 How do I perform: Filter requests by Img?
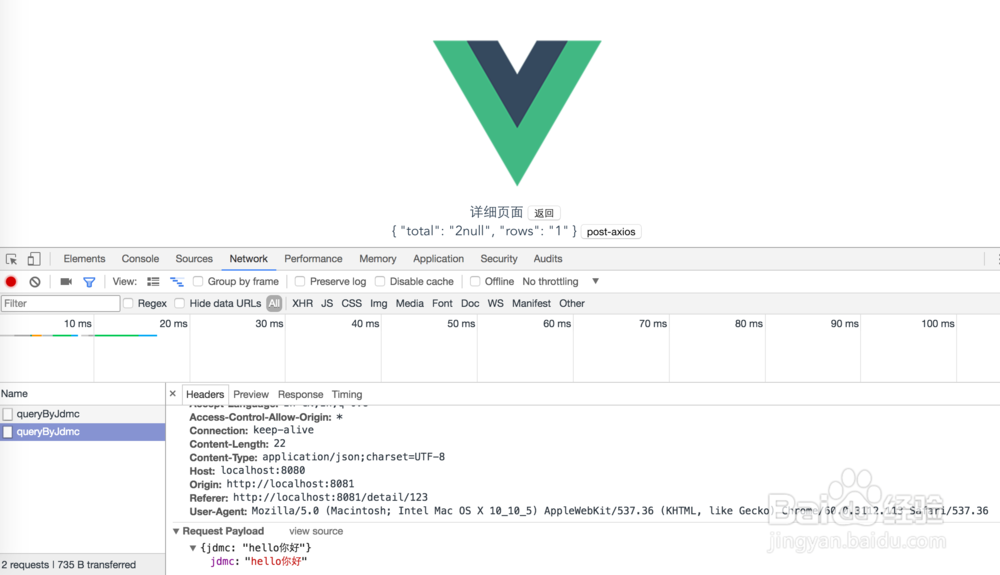[379, 303]
